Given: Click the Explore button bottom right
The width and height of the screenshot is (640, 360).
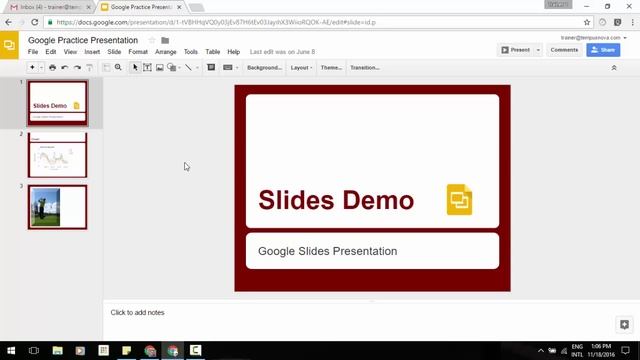Looking at the screenshot, I should pos(624,324).
